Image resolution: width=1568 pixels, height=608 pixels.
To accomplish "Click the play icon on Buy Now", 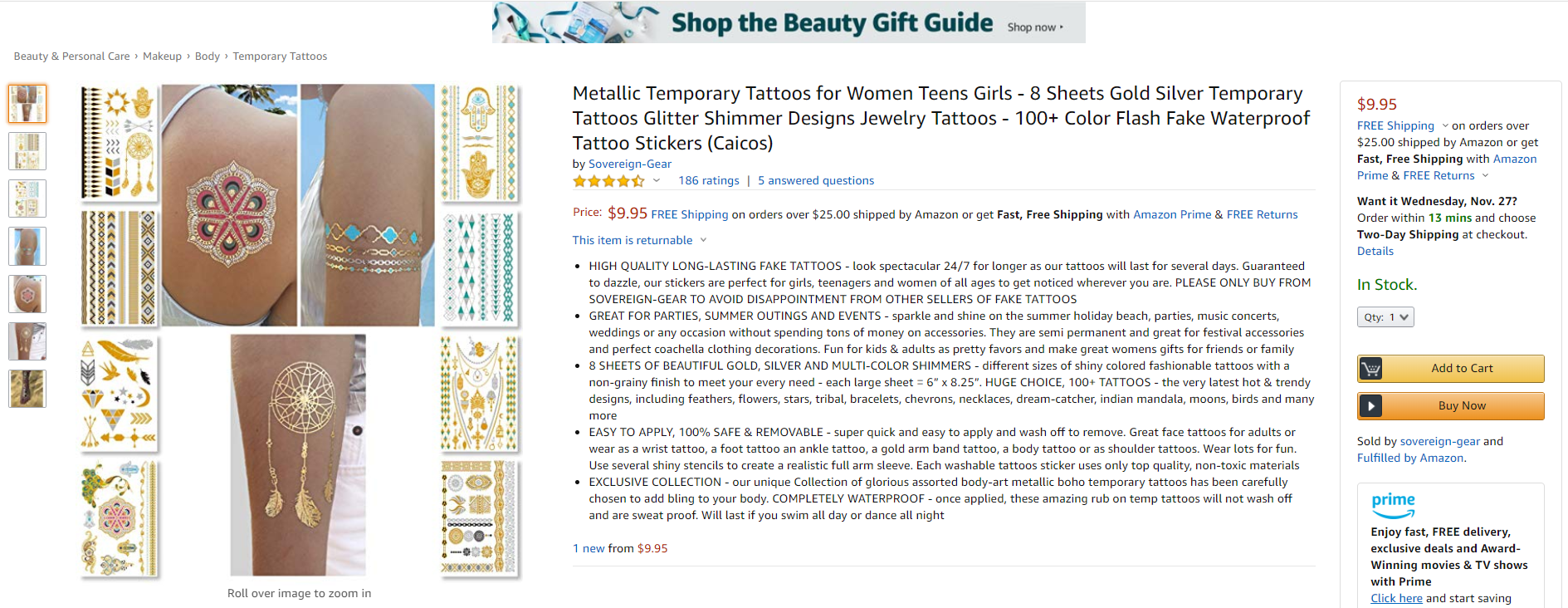I will (x=1371, y=406).
